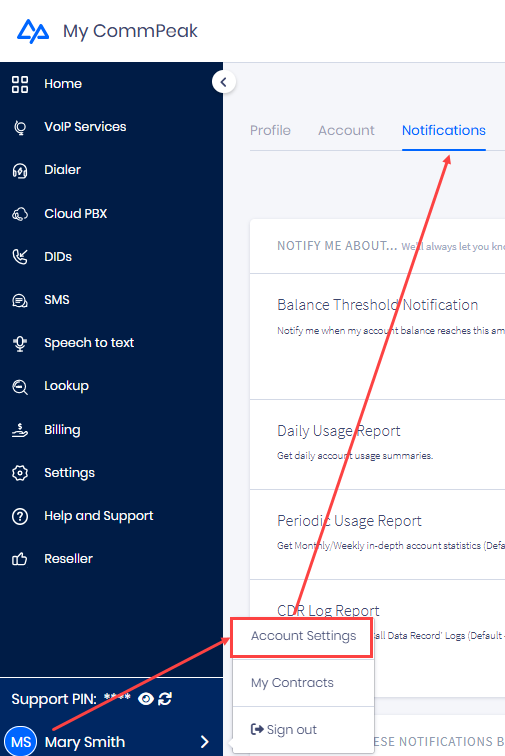The height and width of the screenshot is (756, 505).
Task: Click the Help and Support question icon
Action: [x=20, y=516]
